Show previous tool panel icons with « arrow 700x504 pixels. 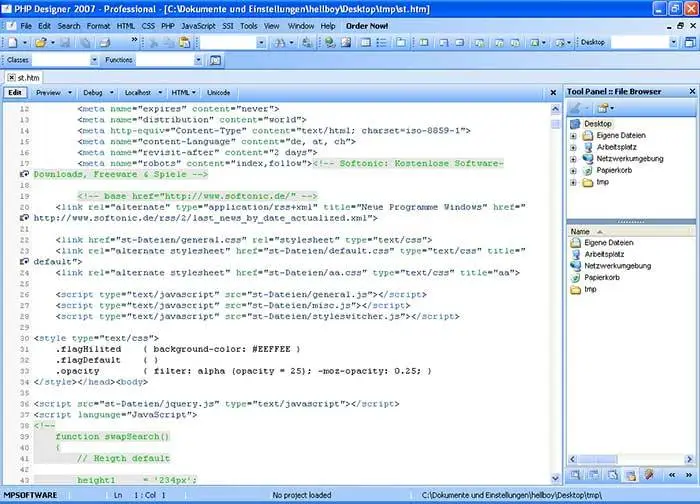(x=672, y=475)
